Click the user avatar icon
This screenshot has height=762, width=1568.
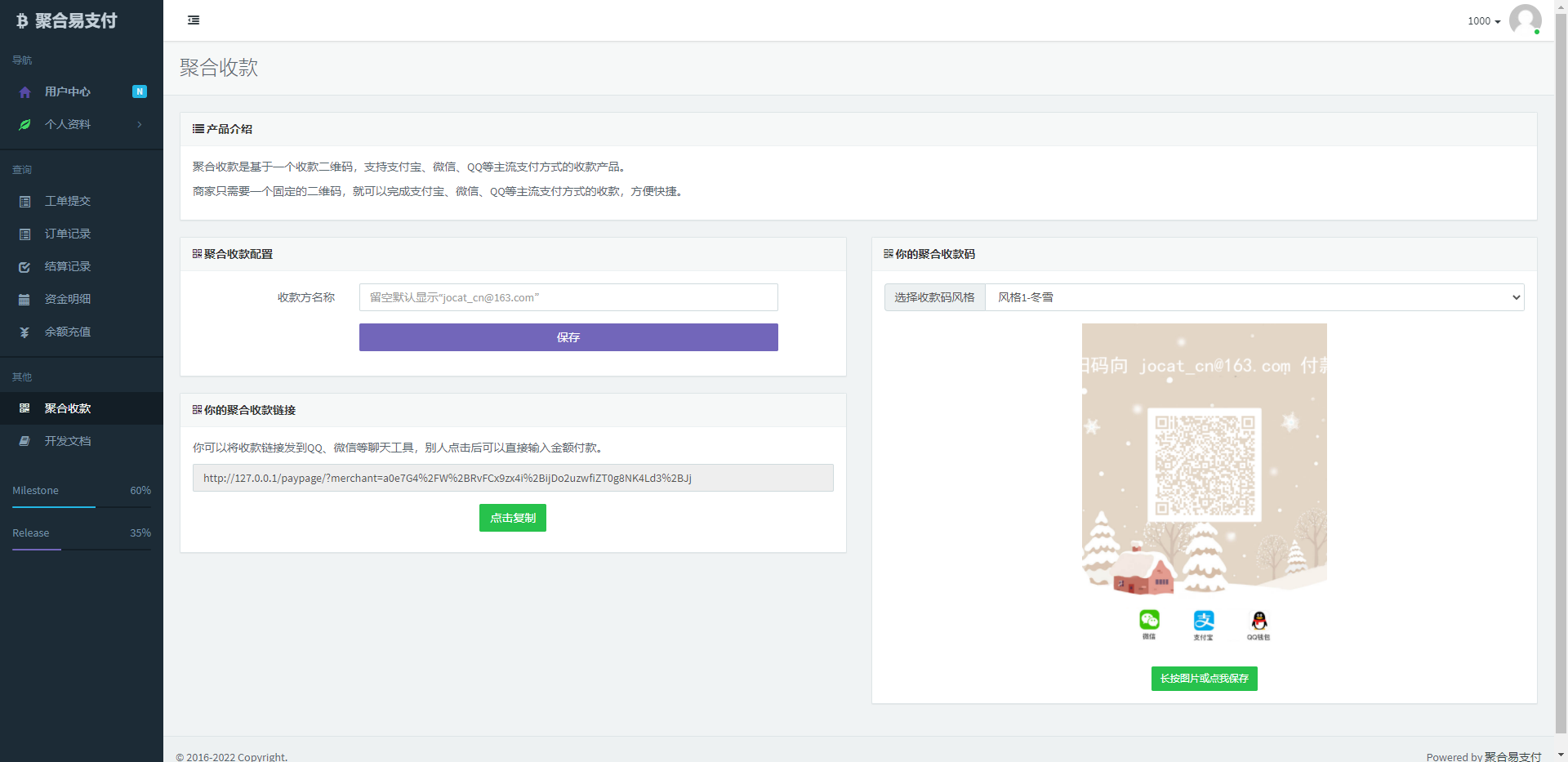pyautogui.click(x=1525, y=20)
